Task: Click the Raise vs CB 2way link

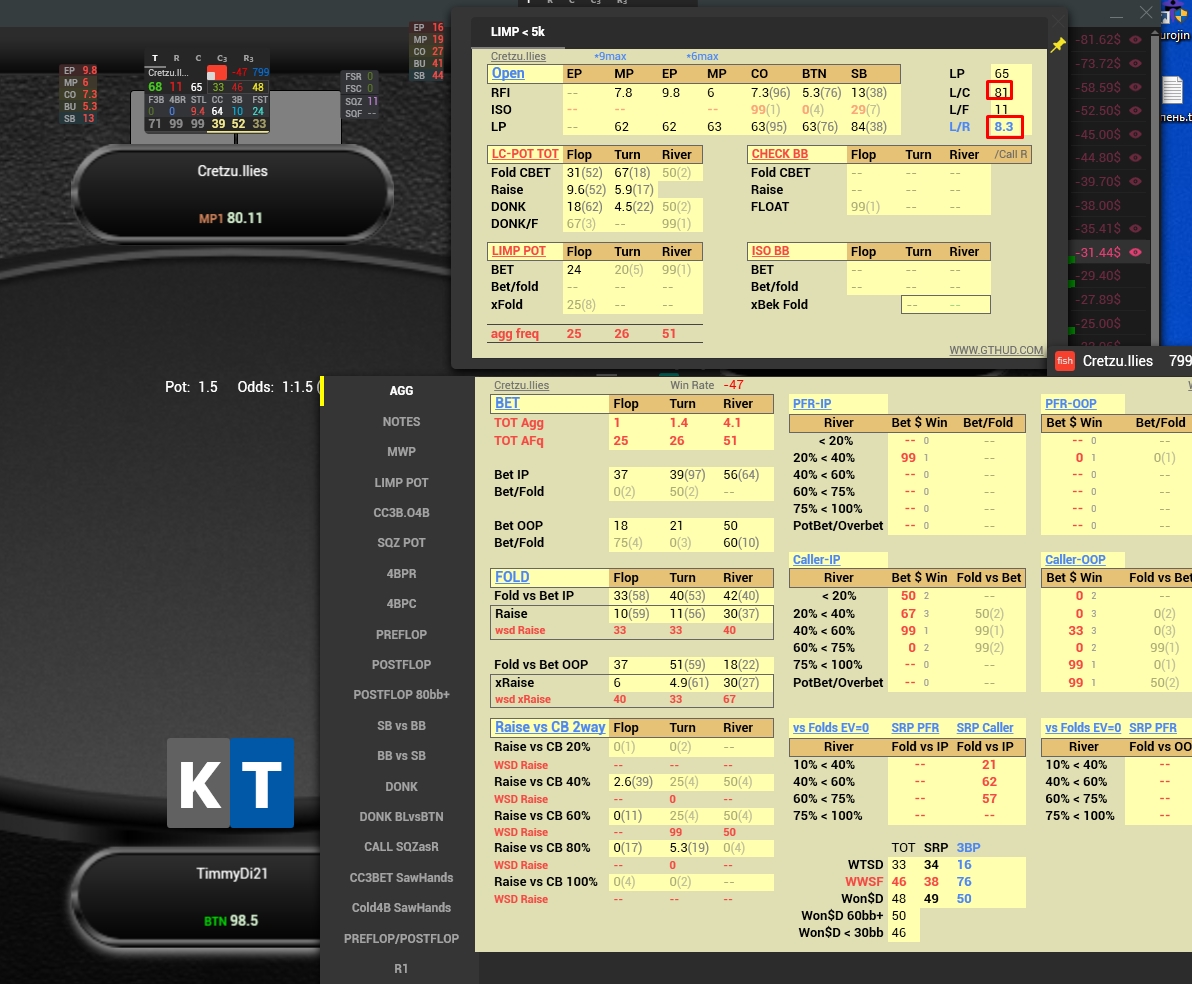Action: point(550,727)
